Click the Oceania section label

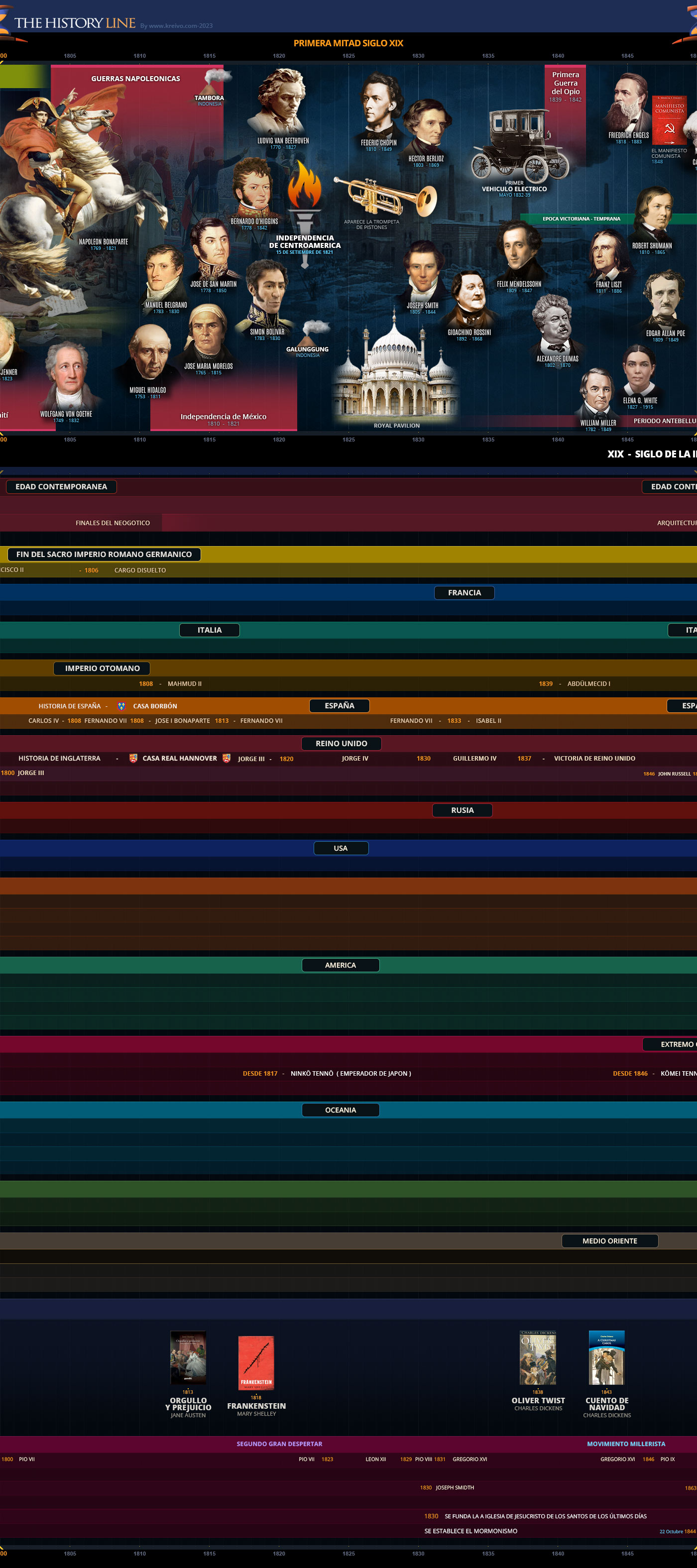[x=341, y=1110]
